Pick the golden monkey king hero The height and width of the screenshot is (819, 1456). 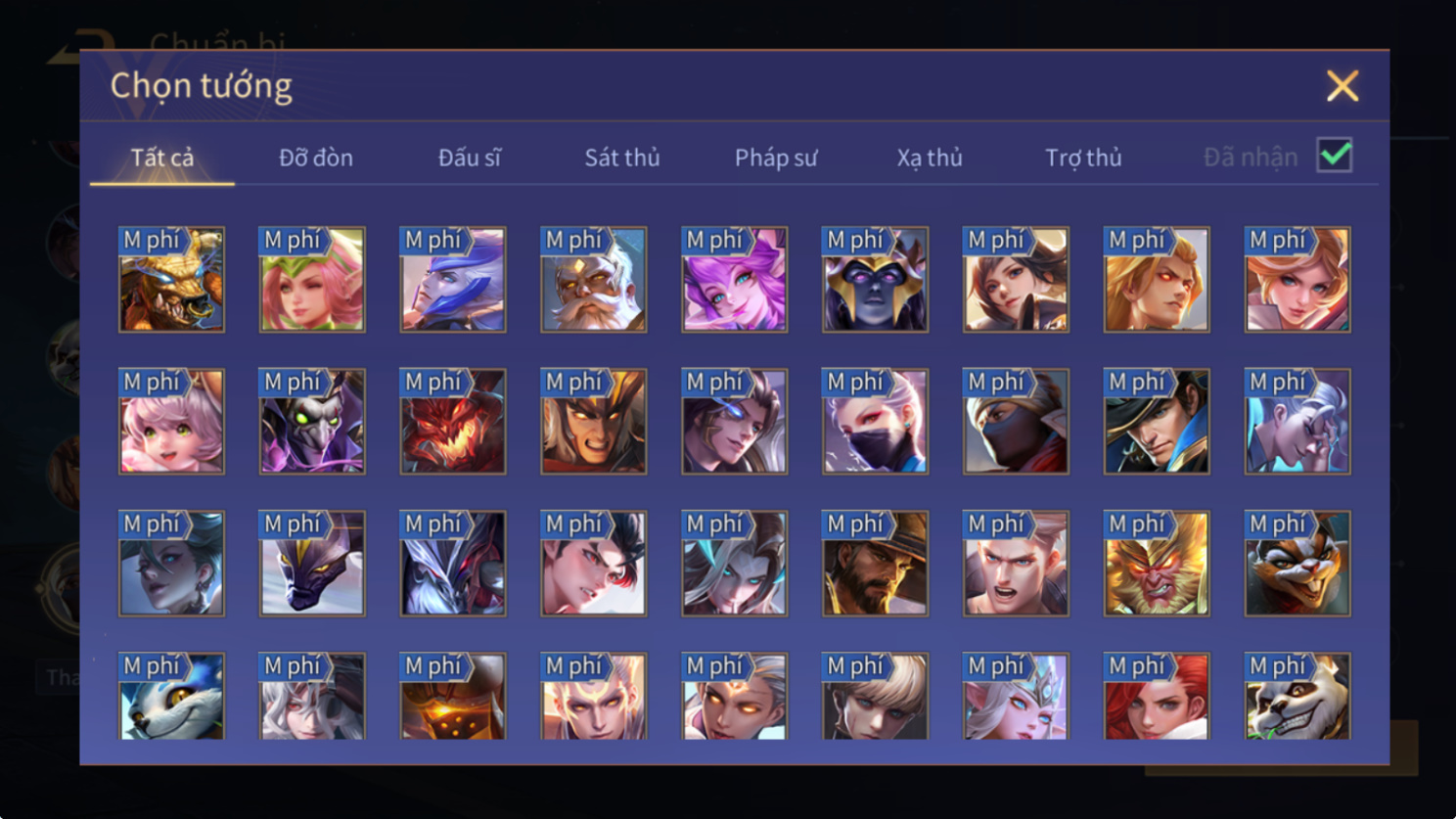click(x=1157, y=564)
